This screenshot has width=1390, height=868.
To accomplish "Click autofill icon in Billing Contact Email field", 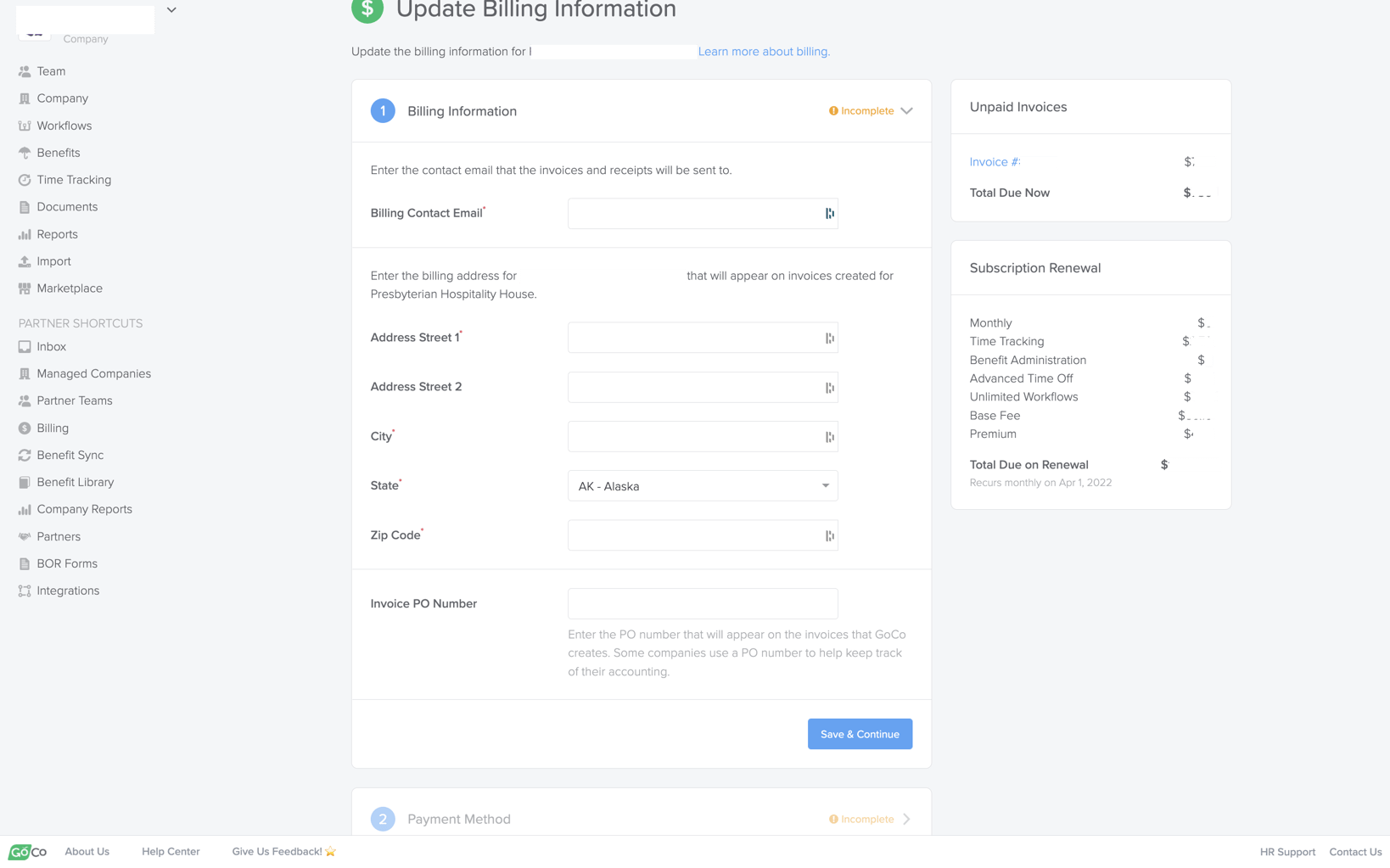I will (x=829, y=214).
